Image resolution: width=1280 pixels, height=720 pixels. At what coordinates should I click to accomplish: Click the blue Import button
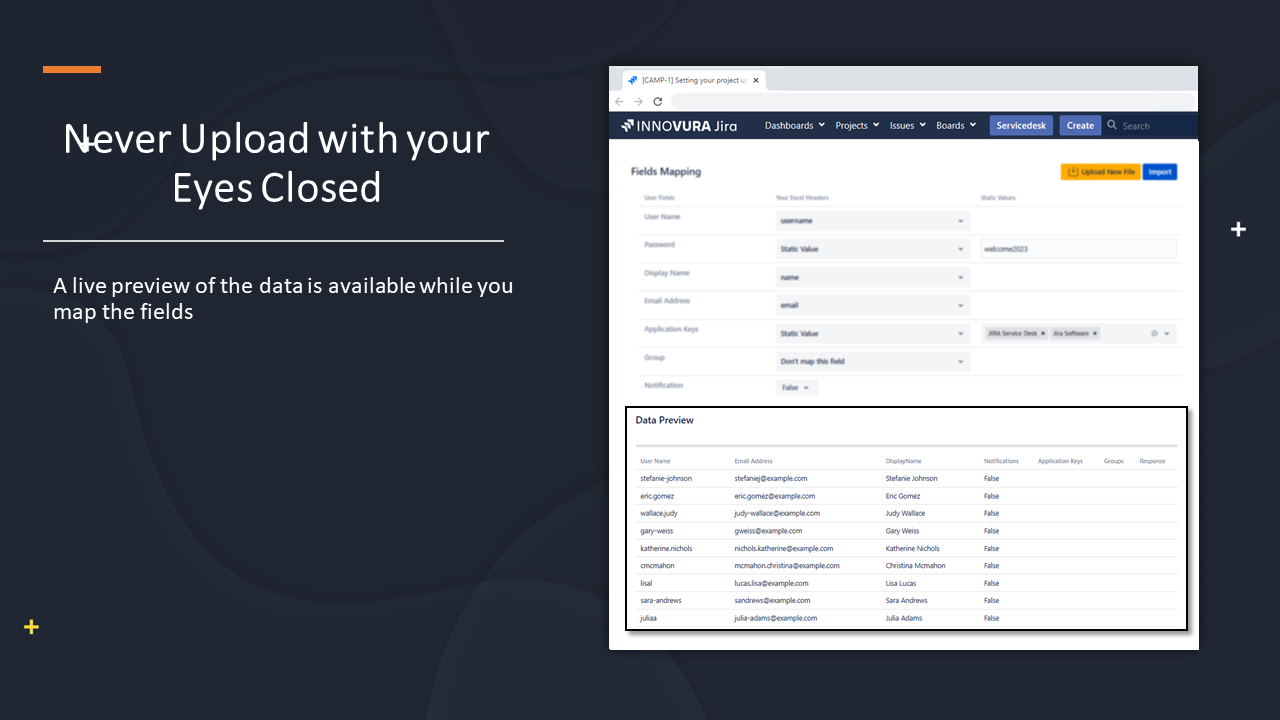[x=1160, y=172]
